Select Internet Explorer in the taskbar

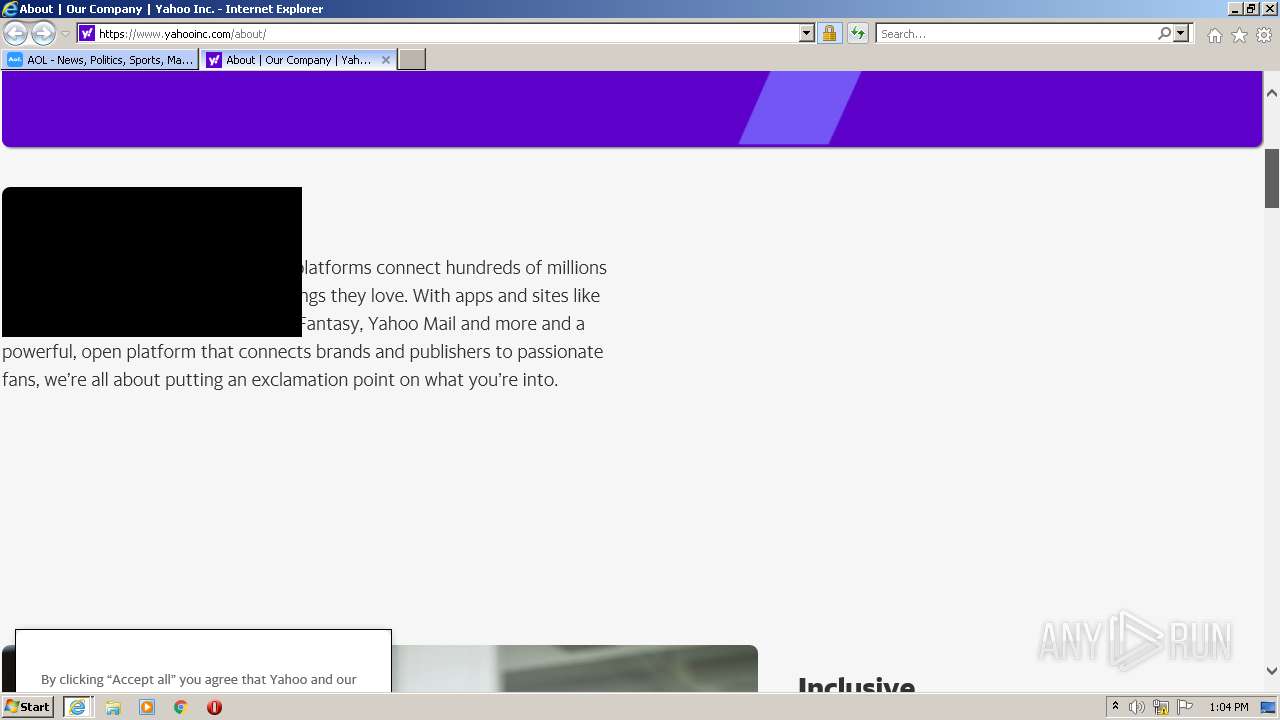(x=77, y=707)
